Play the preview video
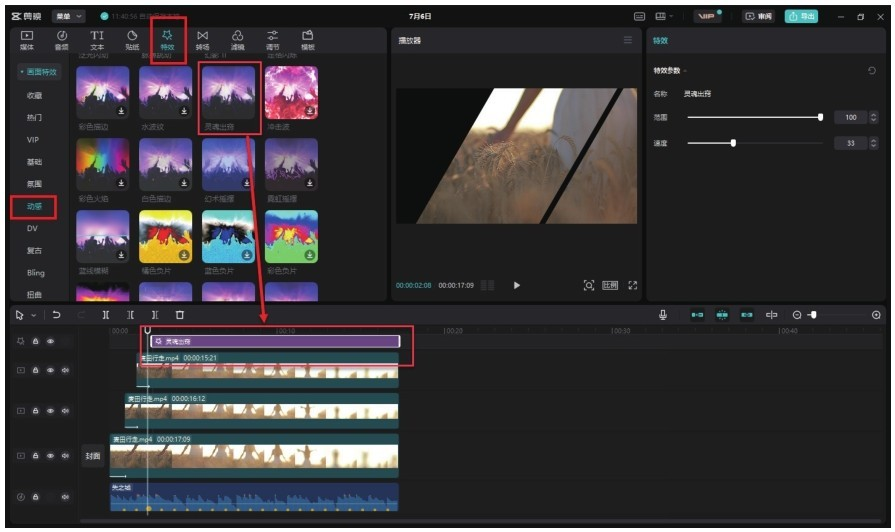895x532 pixels. click(517, 285)
